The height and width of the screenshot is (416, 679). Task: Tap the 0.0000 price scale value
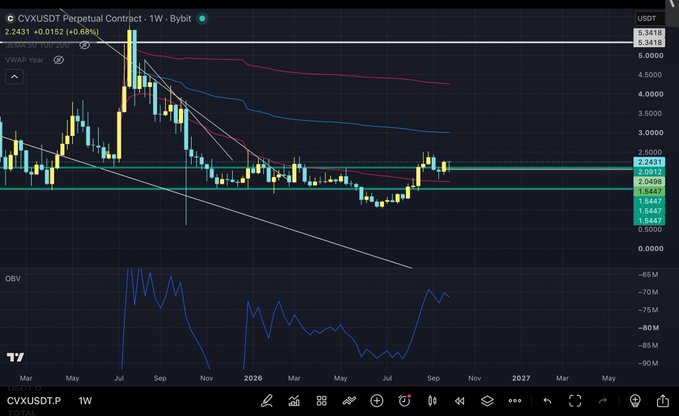pos(650,248)
